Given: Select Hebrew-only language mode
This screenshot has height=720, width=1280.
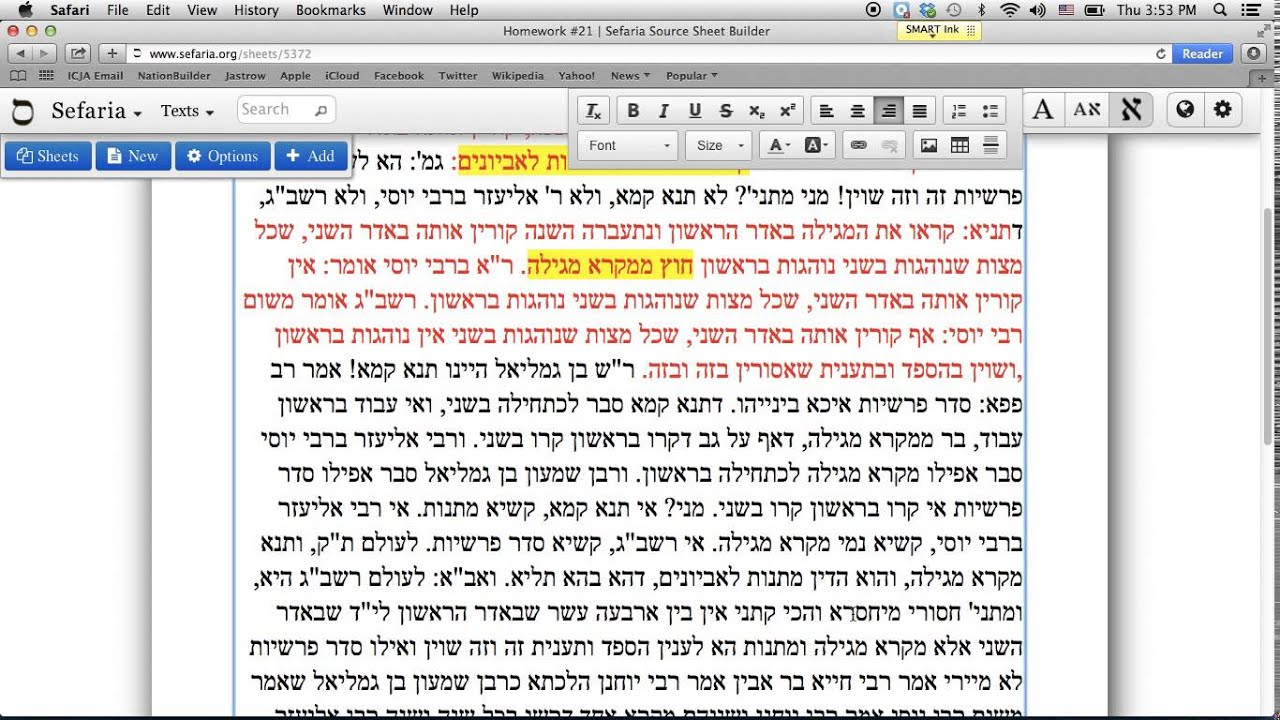Looking at the screenshot, I should click(1131, 110).
